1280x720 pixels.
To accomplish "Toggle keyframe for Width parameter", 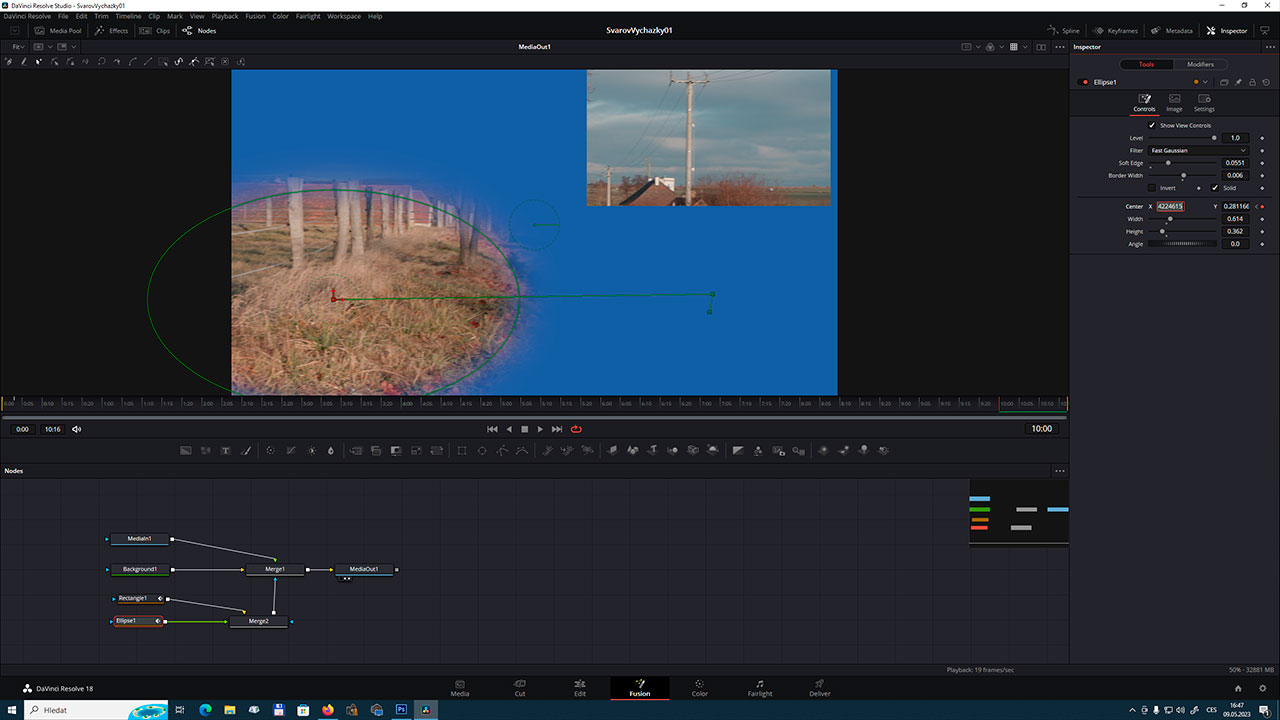I will tap(1262, 219).
